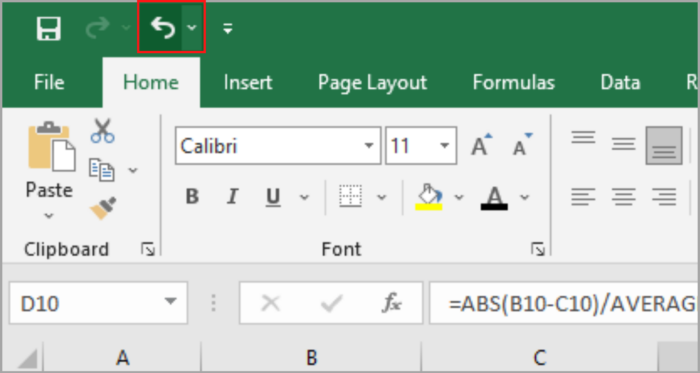Open the Customize Quick Access Toolbar menu
Image resolution: width=700 pixels, height=373 pixels.
[228, 29]
